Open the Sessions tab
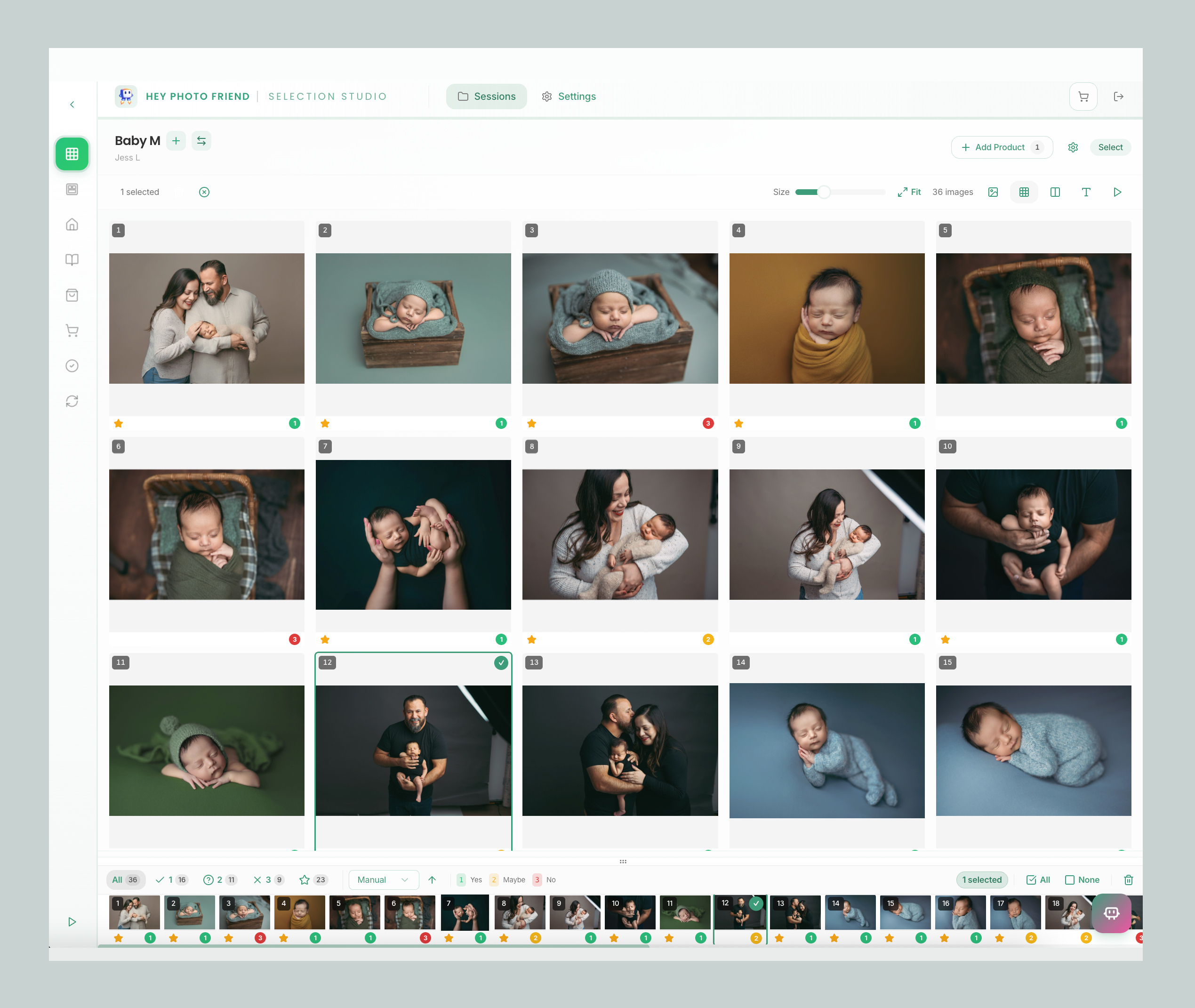This screenshot has width=1195, height=1008. pyautogui.click(x=486, y=97)
